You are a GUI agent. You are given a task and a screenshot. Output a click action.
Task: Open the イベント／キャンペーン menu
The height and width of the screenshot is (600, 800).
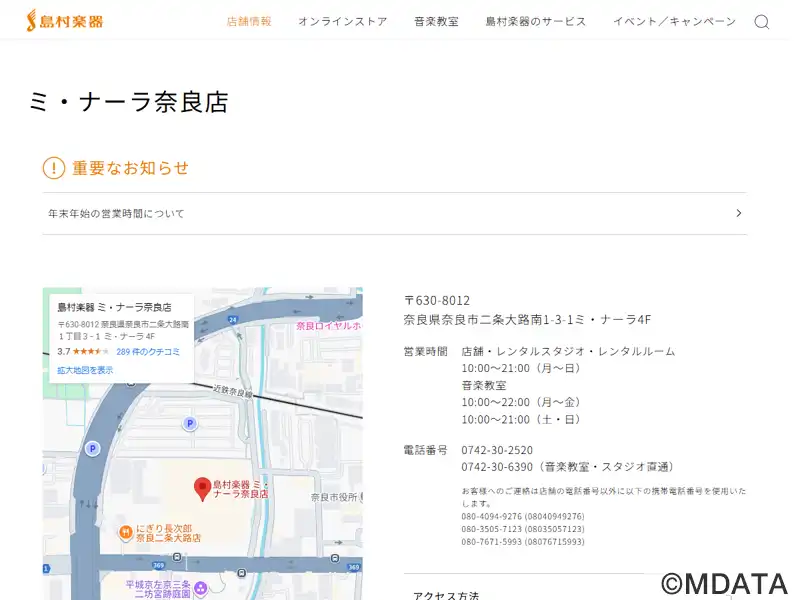click(674, 21)
